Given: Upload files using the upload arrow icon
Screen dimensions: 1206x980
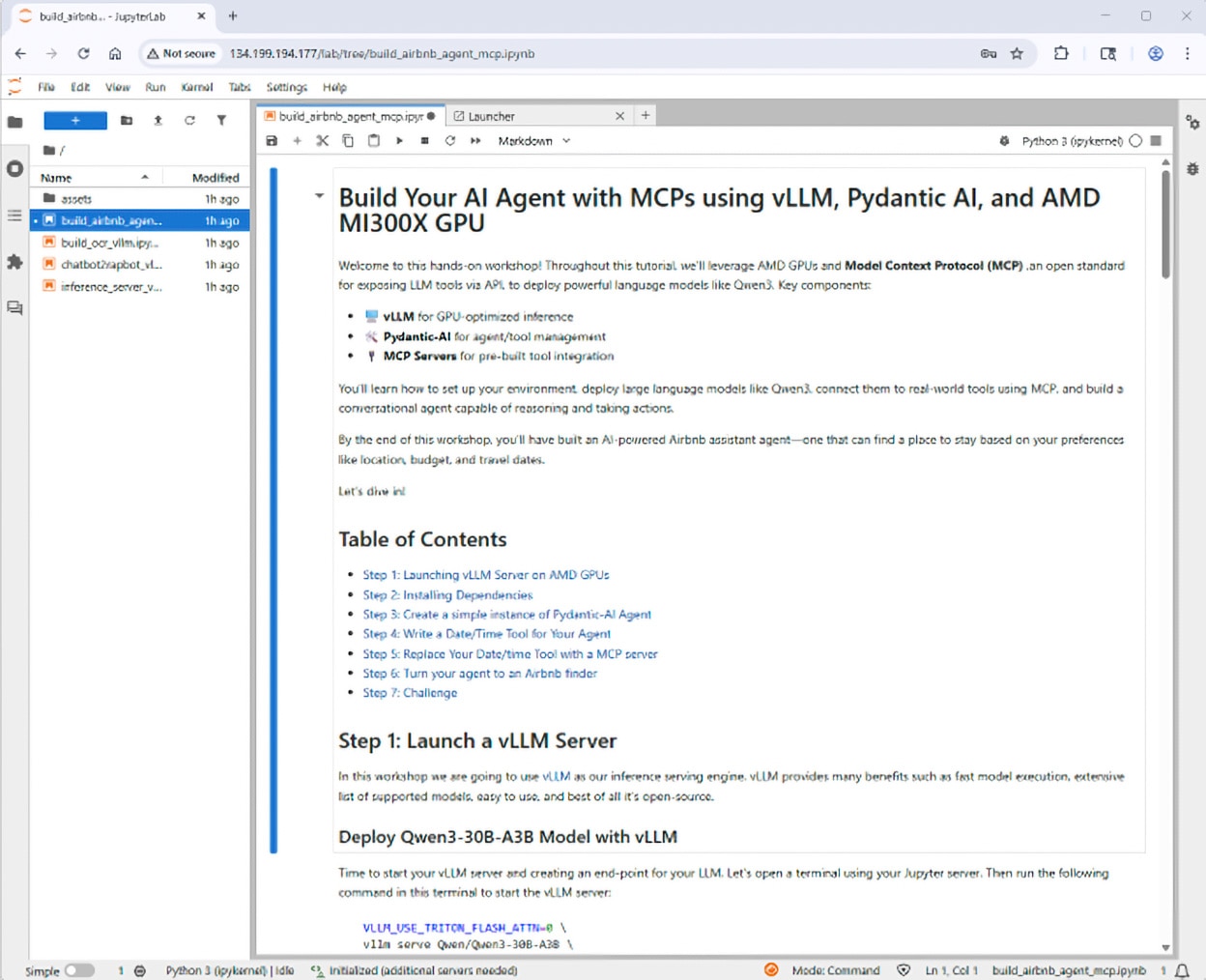Looking at the screenshot, I should [x=158, y=121].
